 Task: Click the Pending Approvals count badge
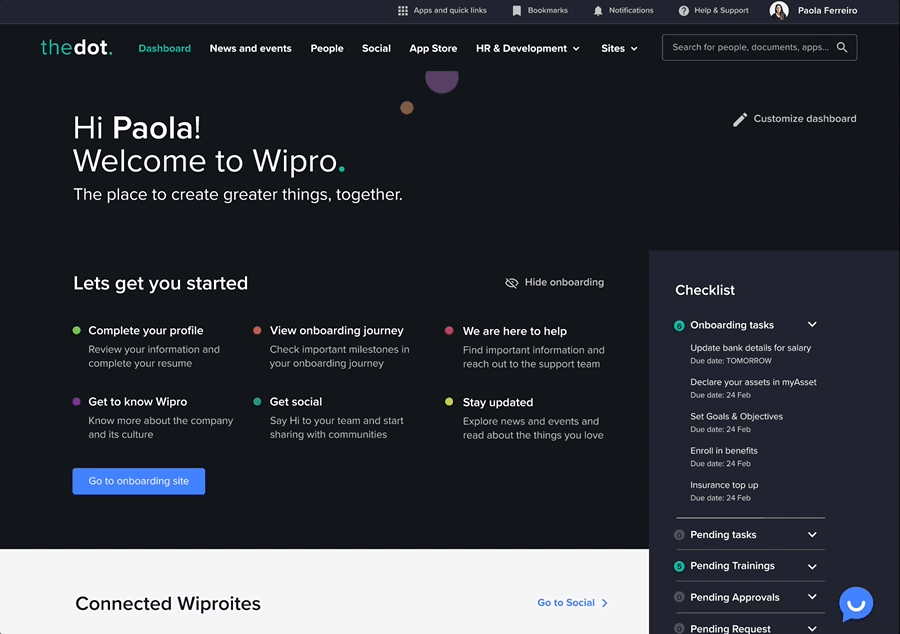click(679, 597)
